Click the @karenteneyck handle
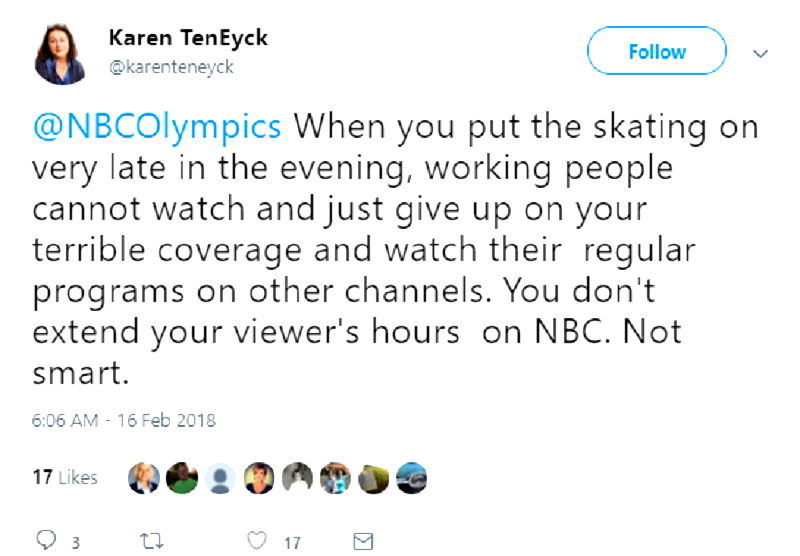Viewport: 800px width, 556px height. 170,67
